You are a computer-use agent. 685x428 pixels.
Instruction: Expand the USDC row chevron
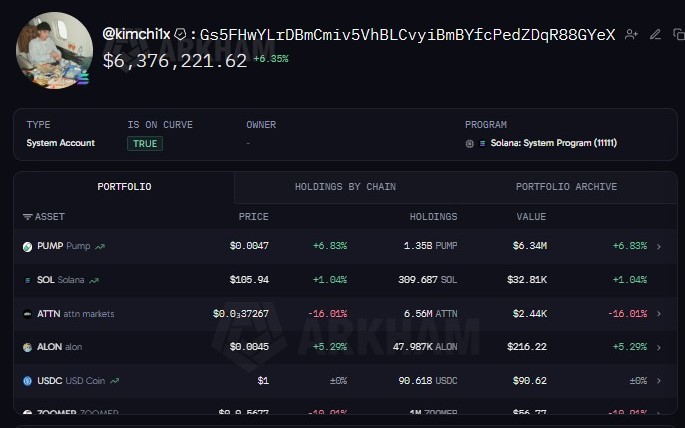[x=659, y=381]
